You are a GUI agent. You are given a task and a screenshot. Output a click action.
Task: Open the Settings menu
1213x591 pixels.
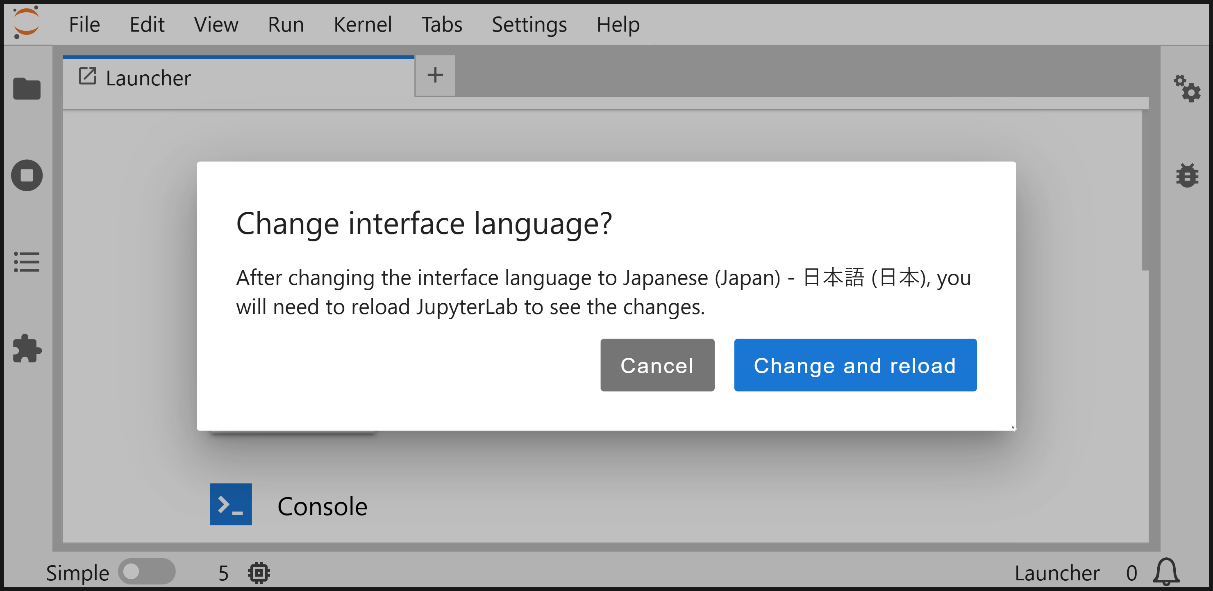528,24
